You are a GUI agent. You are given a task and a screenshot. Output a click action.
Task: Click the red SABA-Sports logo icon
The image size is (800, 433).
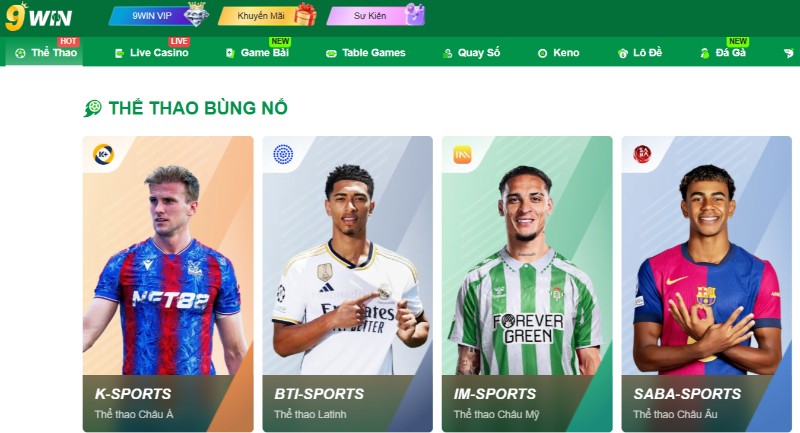click(x=642, y=154)
